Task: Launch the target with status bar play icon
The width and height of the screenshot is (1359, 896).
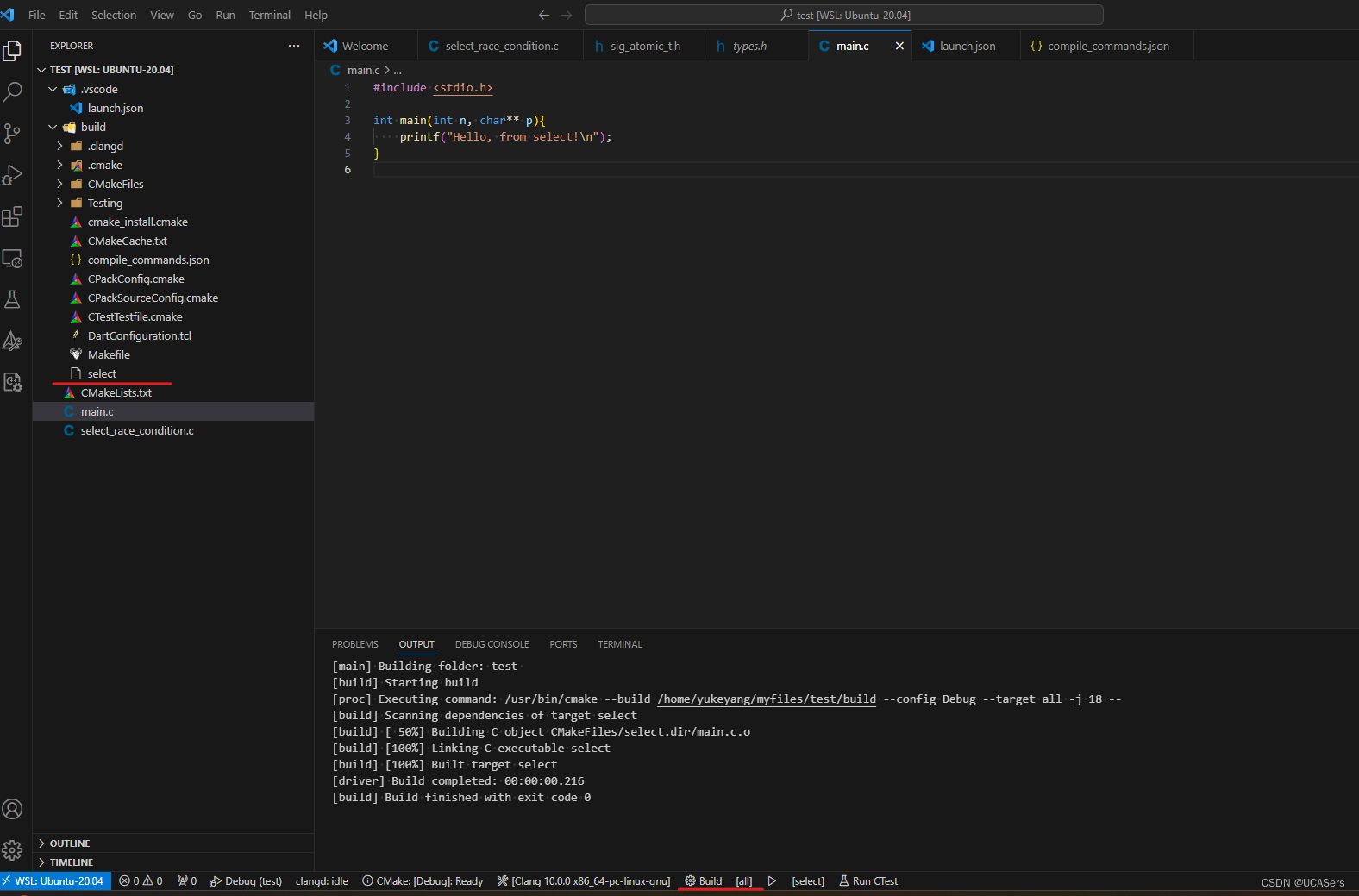Action: click(772, 881)
